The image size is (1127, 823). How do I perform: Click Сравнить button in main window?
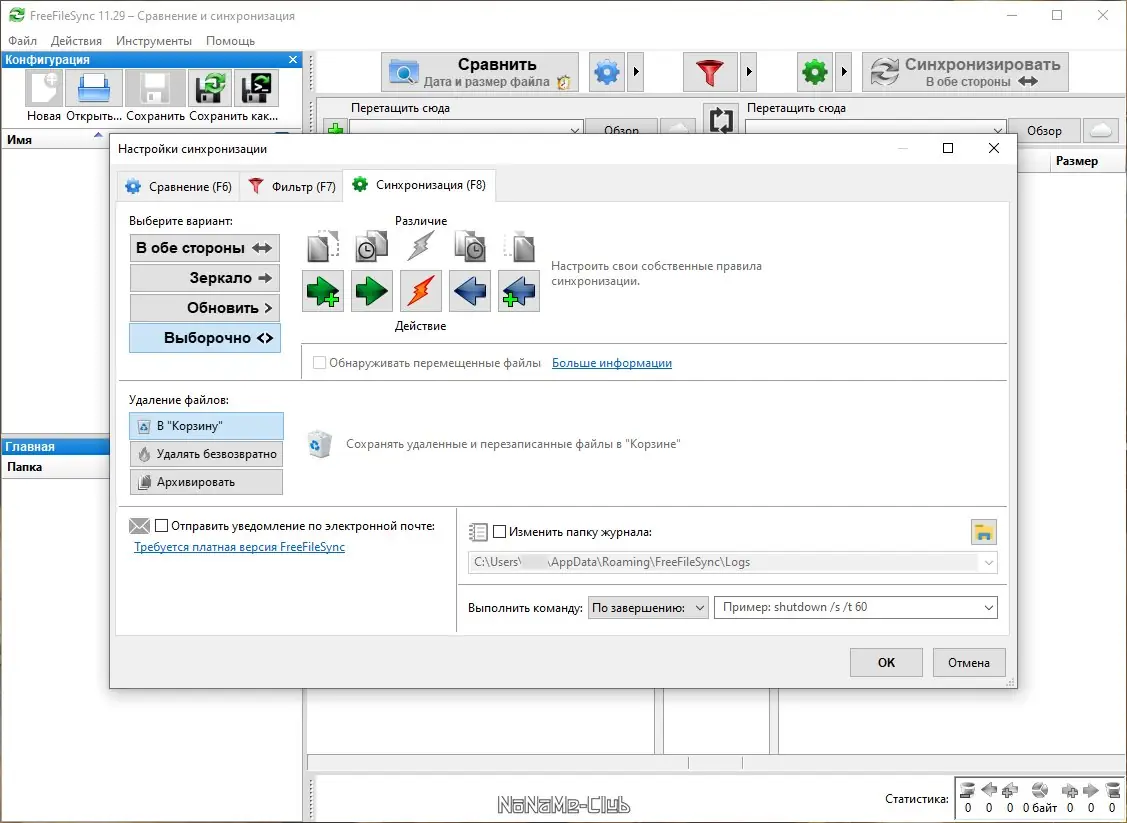[x=479, y=72]
